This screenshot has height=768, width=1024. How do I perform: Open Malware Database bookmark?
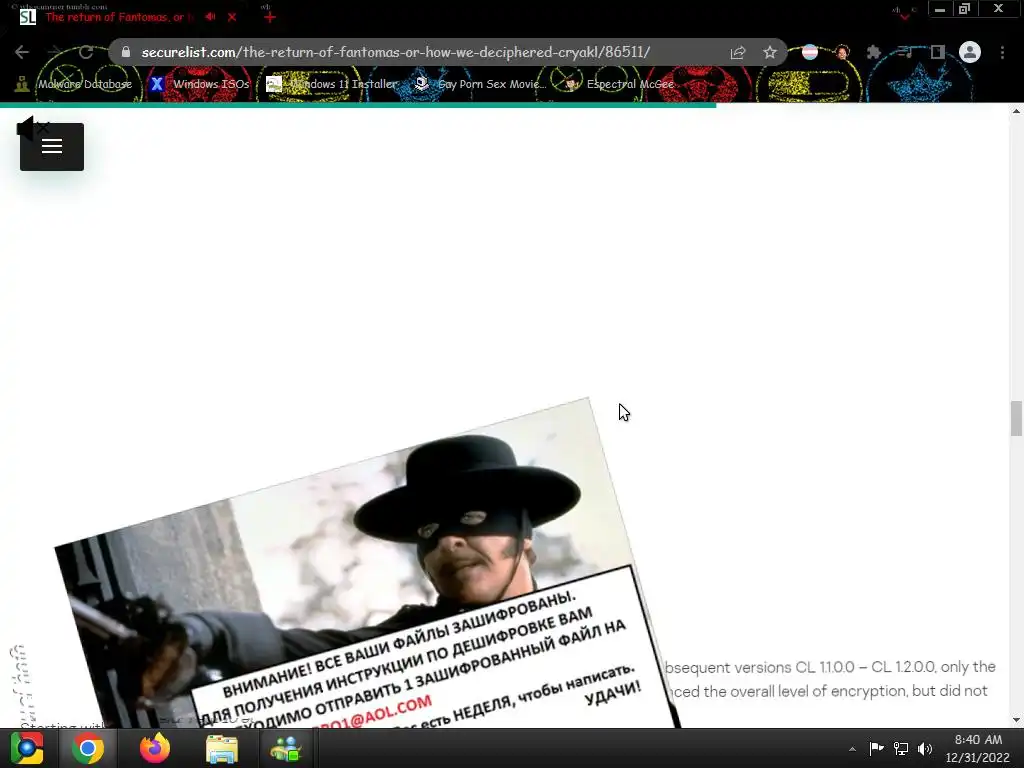73,84
